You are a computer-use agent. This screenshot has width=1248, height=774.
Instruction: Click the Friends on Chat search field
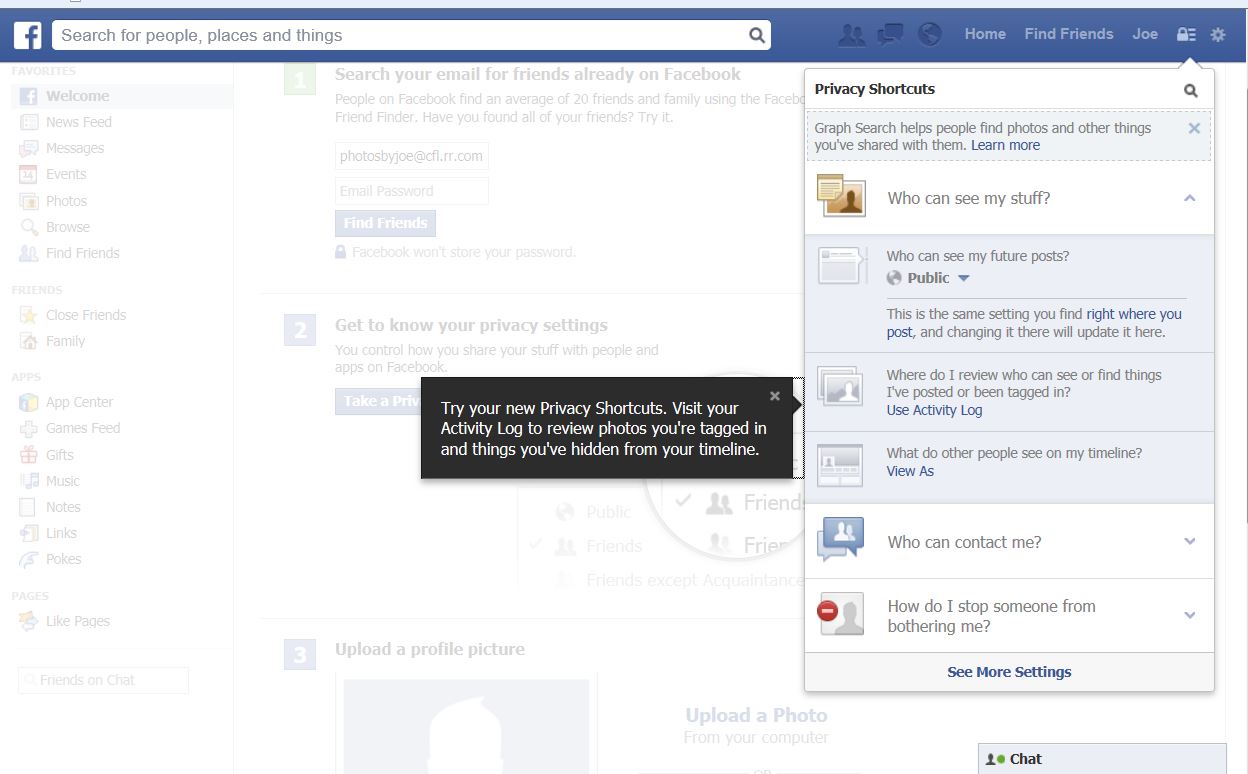point(103,680)
